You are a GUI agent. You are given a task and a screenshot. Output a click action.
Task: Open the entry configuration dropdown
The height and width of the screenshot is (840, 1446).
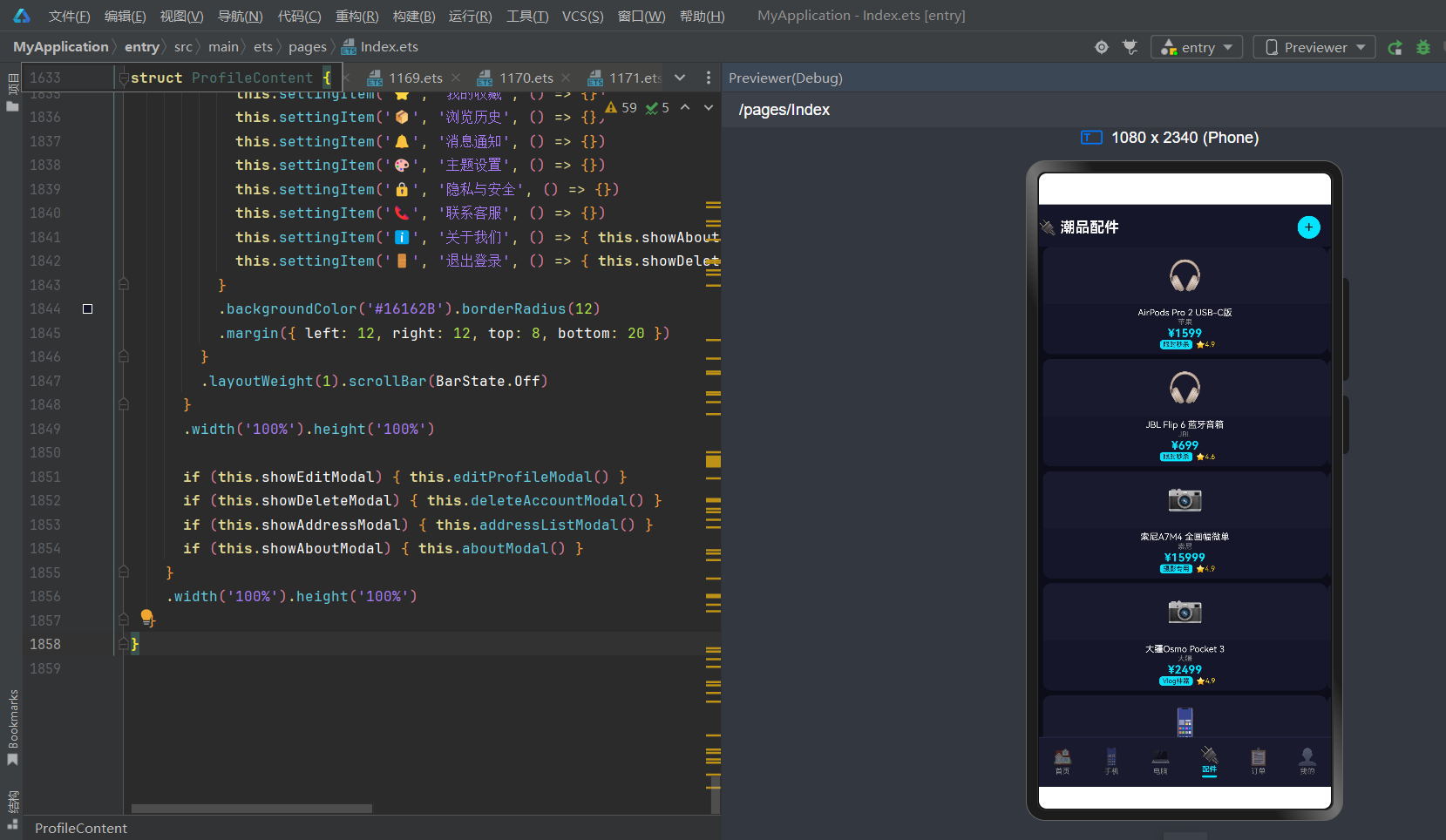tap(1197, 47)
